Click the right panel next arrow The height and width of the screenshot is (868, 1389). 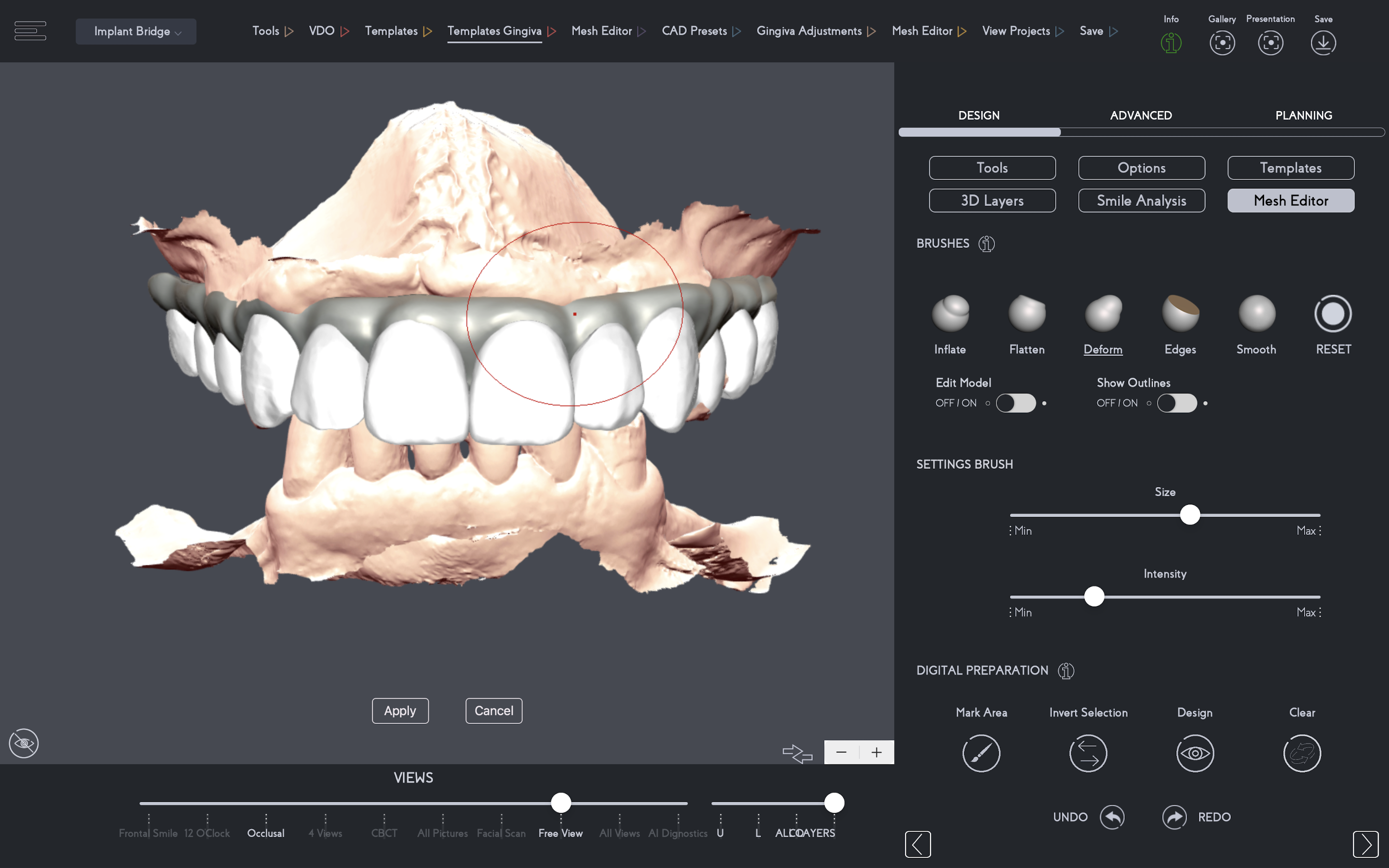coord(1365,843)
